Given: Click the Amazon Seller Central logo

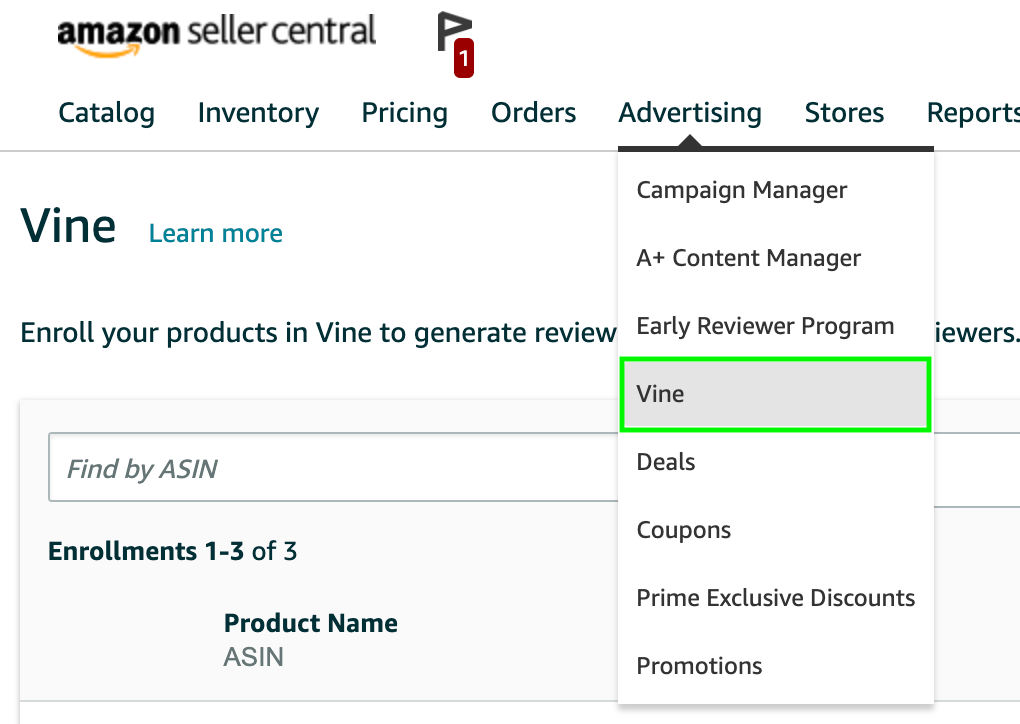Looking at the screenshot, I should pyautogui.click(x=217, y=34).
